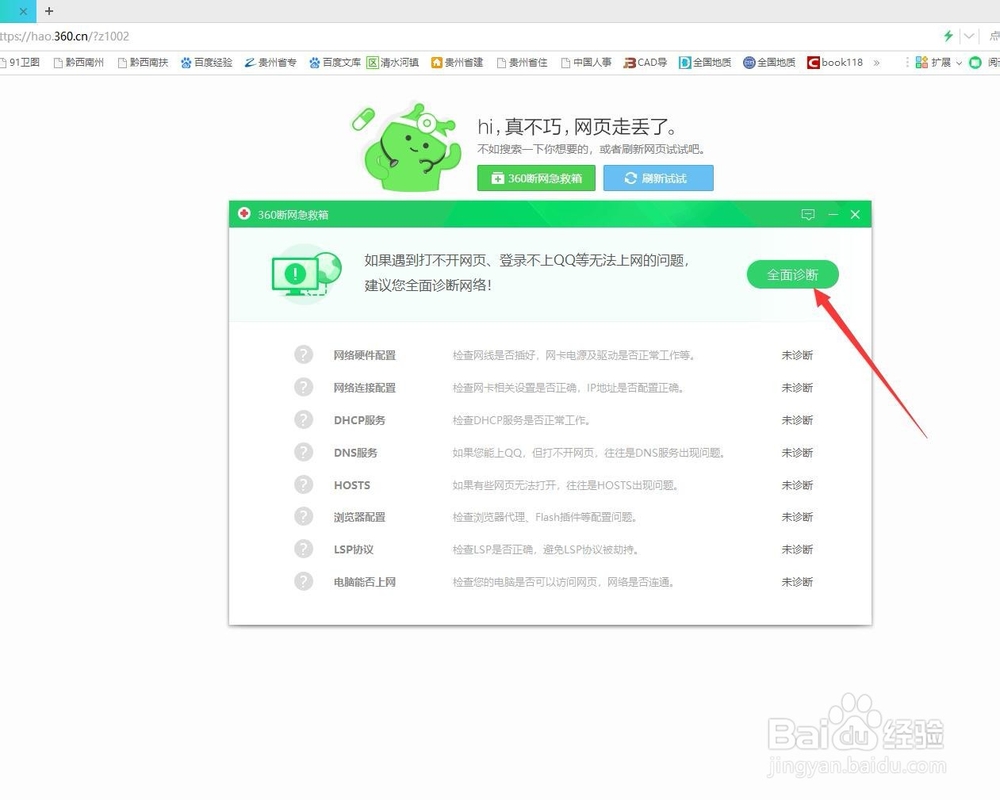Click the DNS服务 diagnostic status icon
The image size is (1000, 800).
point(303,452)
